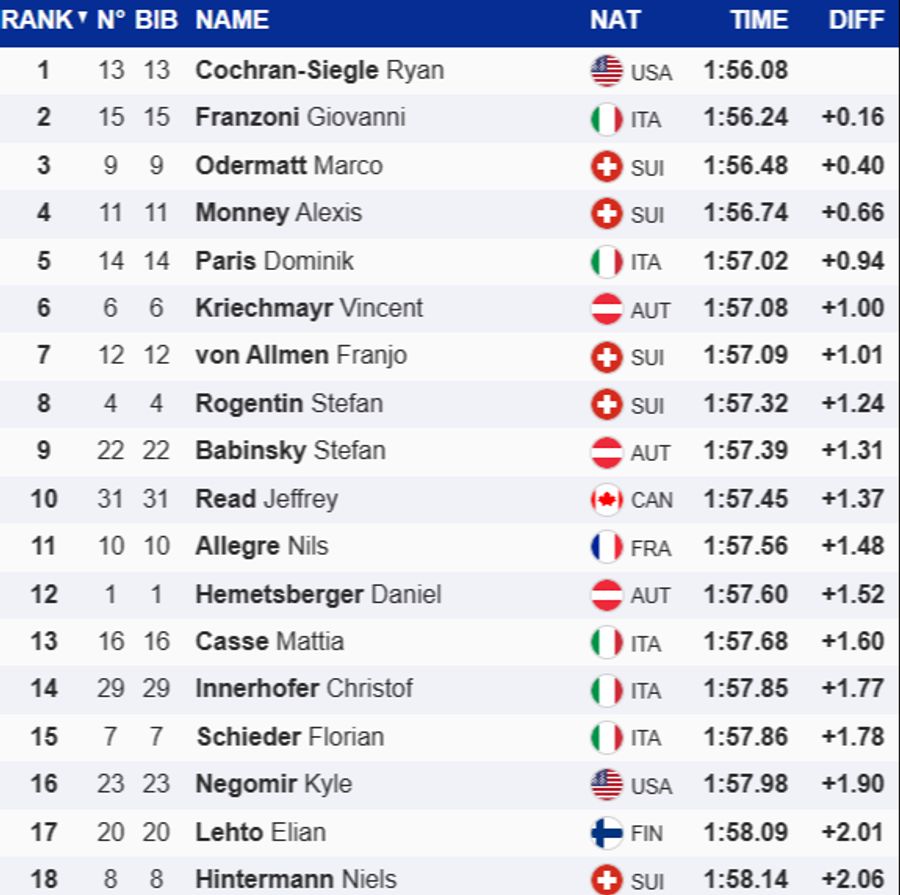Click USA flag next to Negomir
The image size is (900, 895).
coord(606,785)
